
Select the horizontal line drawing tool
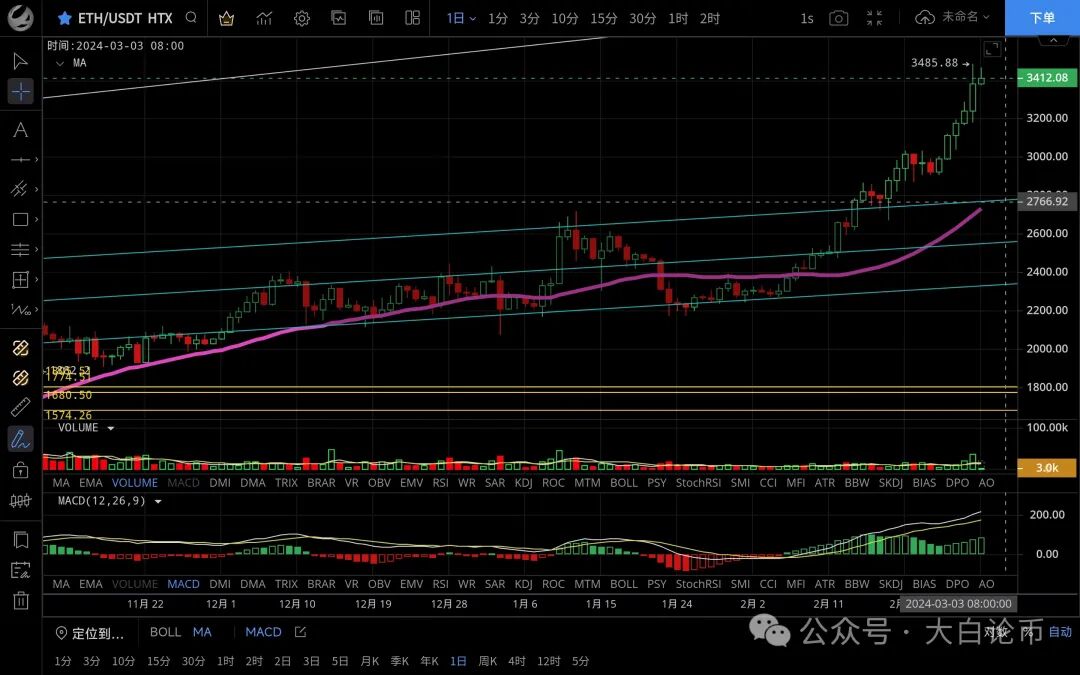[21, 160]
